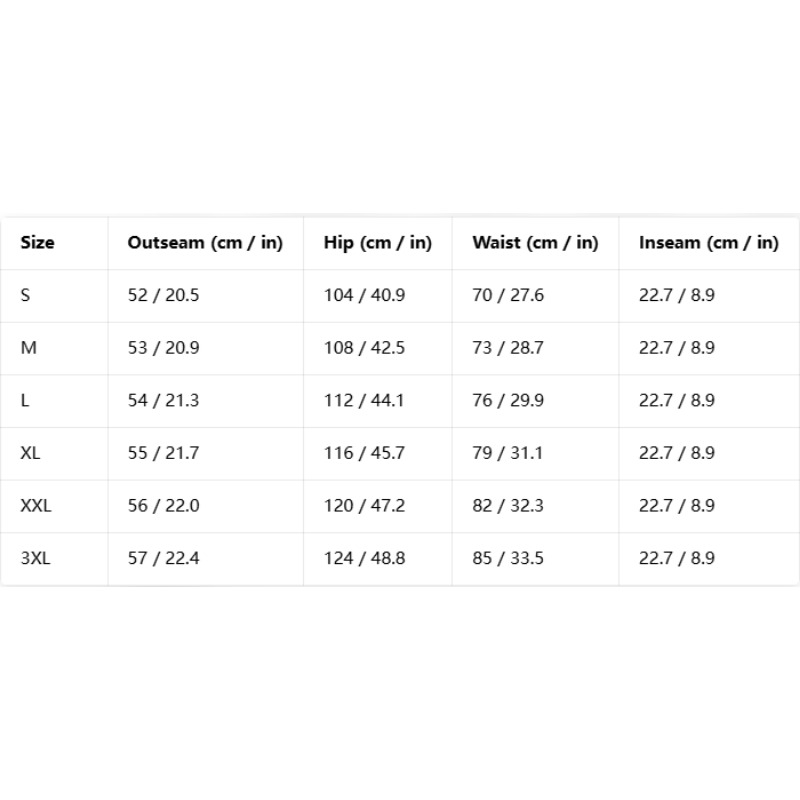The image size is (800, 800).
Task: Click the size M row label
Action: pos(29,347)
